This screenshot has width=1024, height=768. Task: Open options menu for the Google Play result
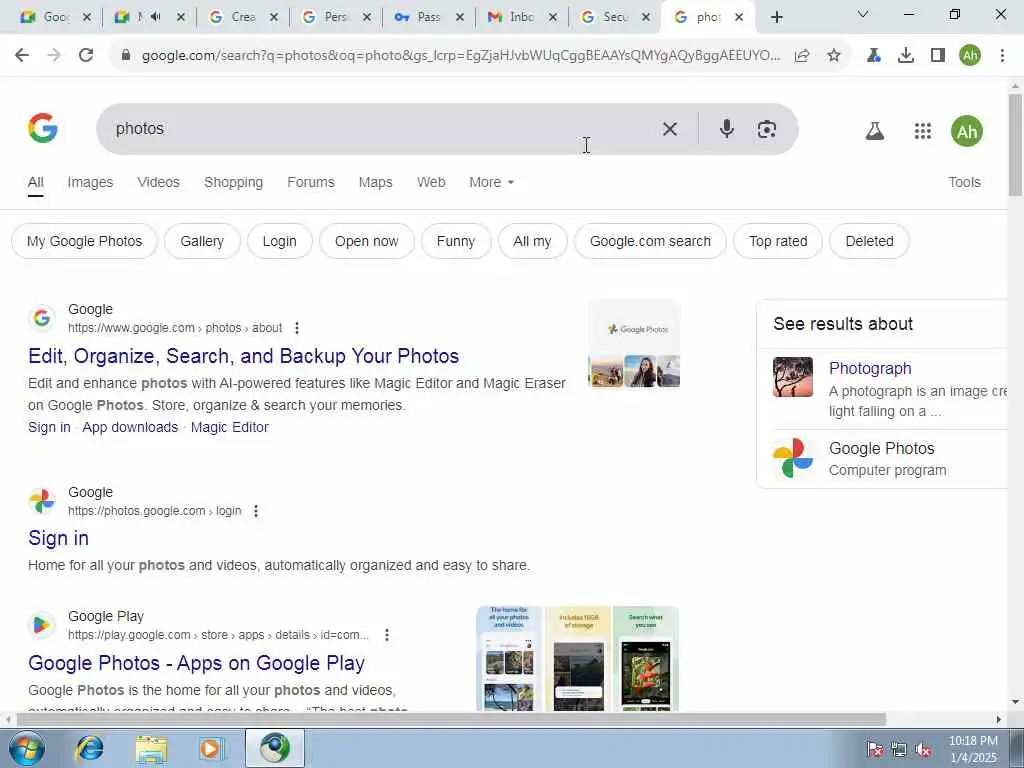(x=387, y=635)
